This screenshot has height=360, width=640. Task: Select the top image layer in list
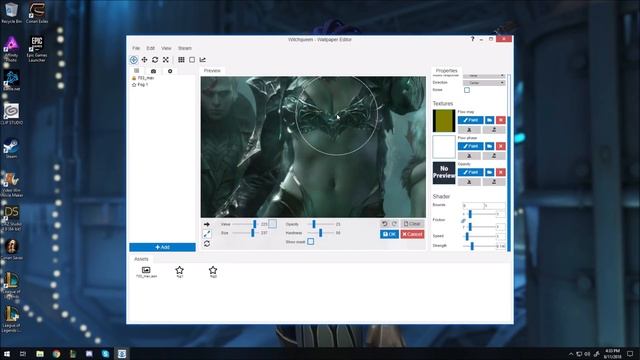click(x=143, y=78)
